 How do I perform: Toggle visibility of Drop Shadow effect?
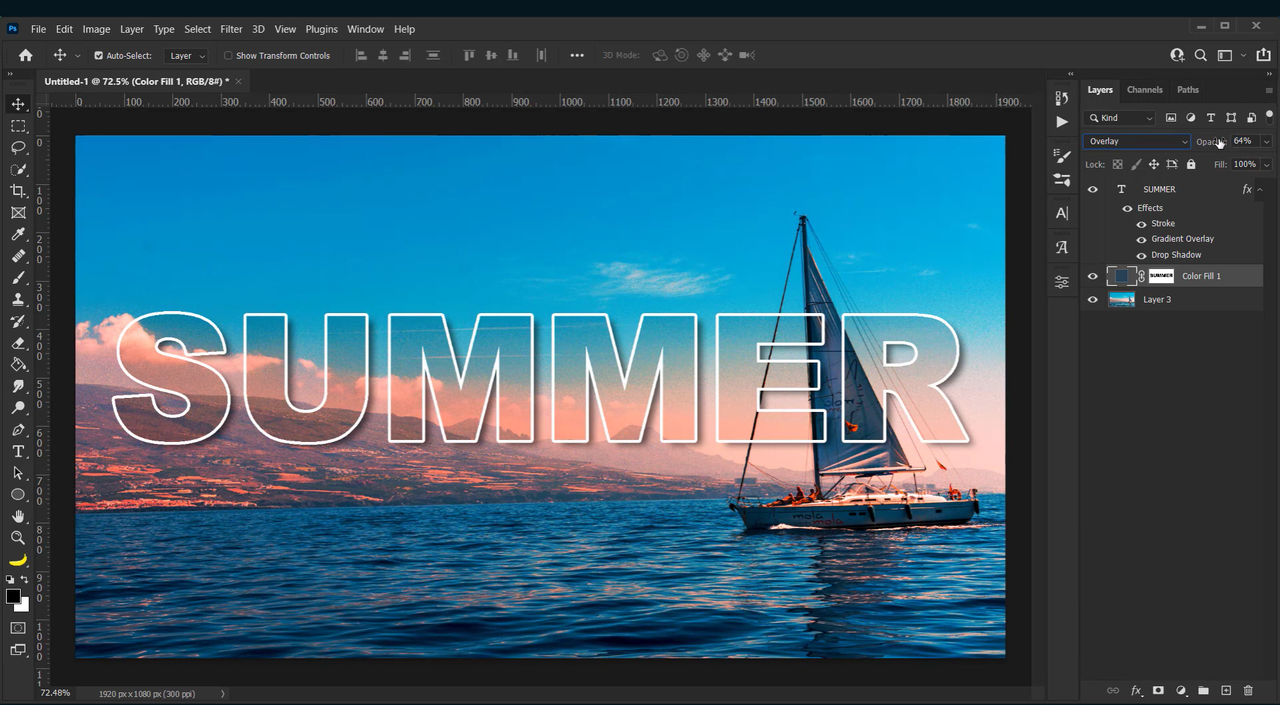1141,255
